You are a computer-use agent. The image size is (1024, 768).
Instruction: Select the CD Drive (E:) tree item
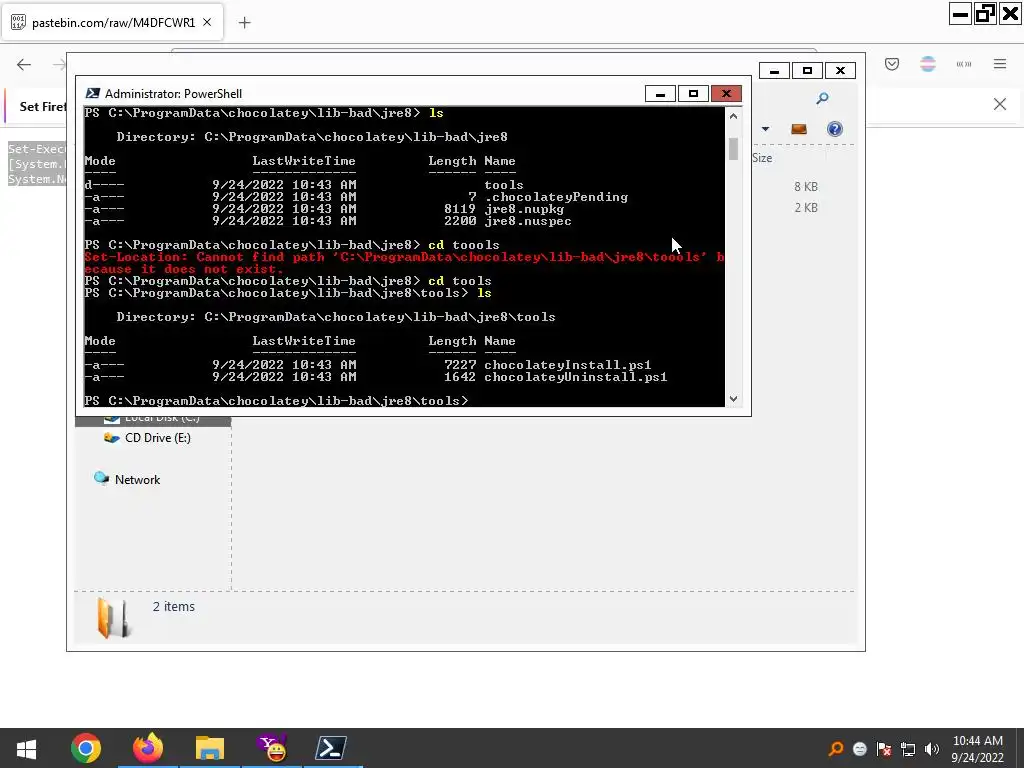point(157,438)
